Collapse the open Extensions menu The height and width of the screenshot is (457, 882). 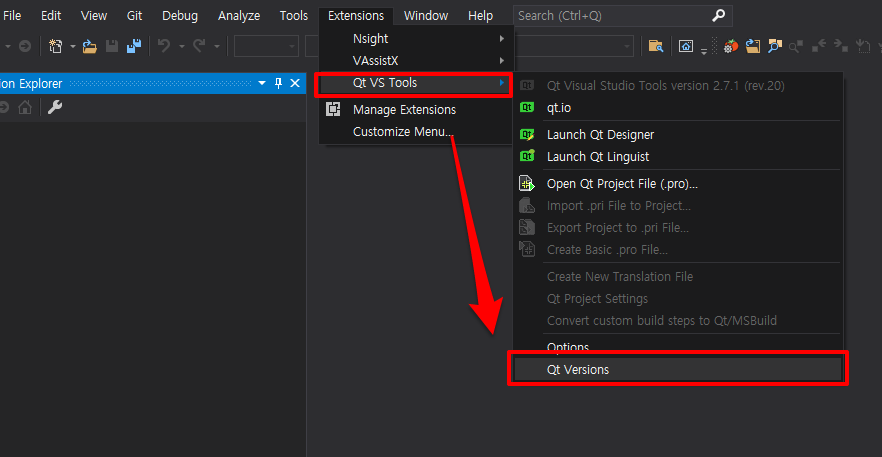[x=356, y=16]
